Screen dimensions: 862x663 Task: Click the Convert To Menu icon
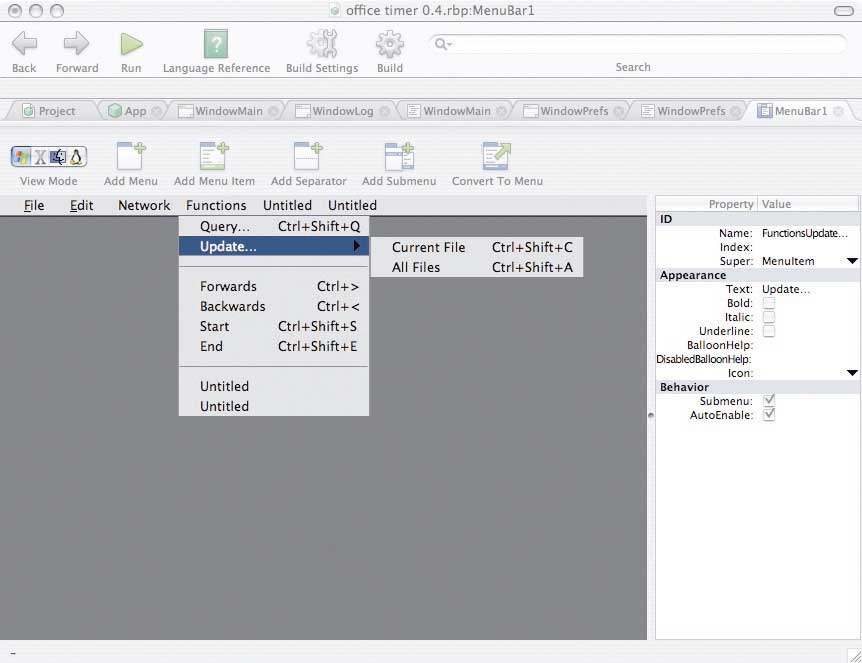point(497,157)
